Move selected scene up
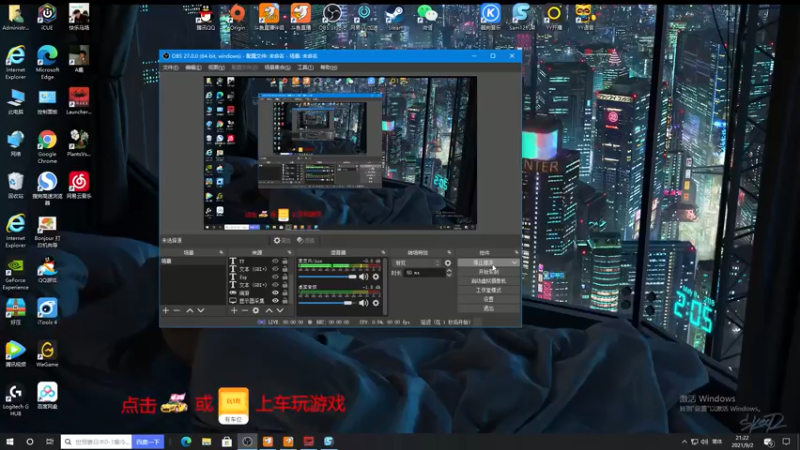The height and width of the screenshot is (450, 800). [x=190, y=310]
